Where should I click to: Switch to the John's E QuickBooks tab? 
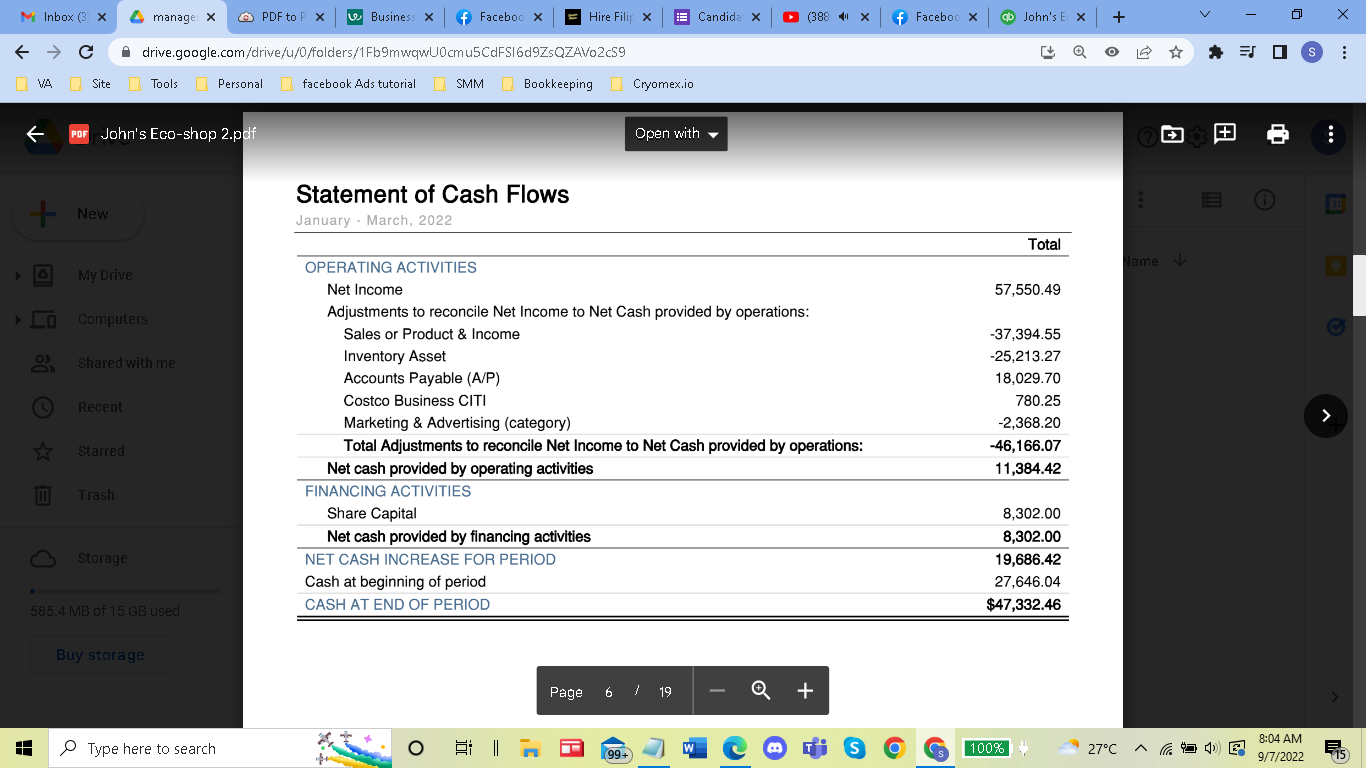coord(1042,17)
